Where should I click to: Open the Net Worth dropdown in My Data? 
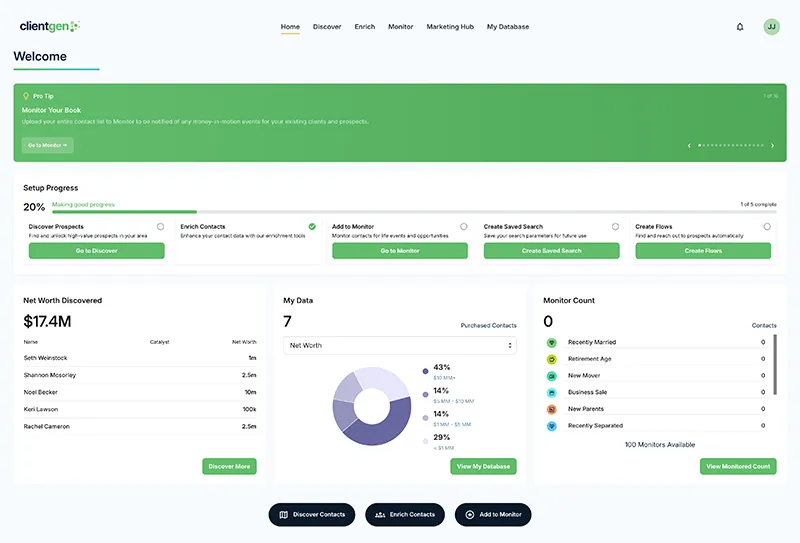point(399,345)
